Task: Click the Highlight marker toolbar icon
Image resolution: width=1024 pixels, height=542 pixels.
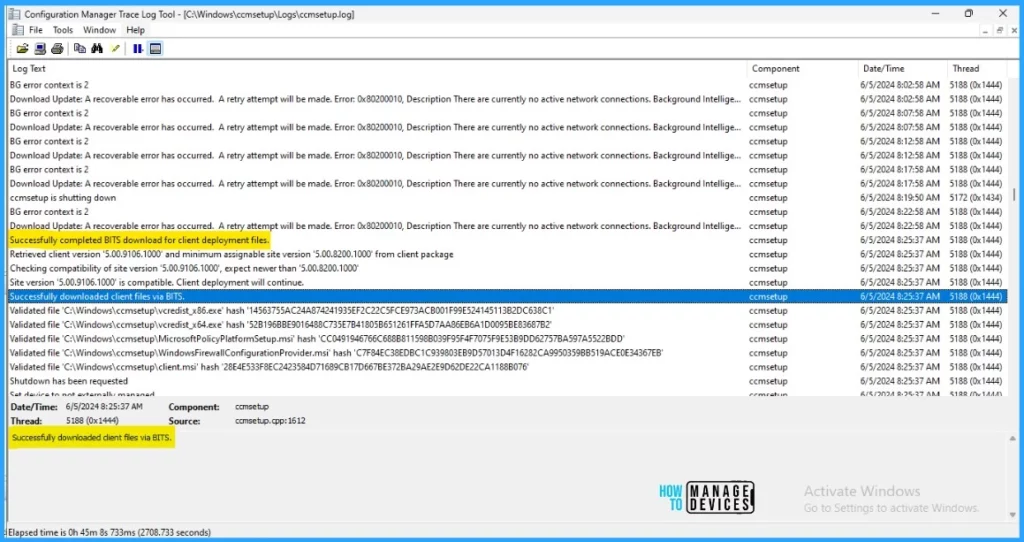Action: click(x=116, y=49)
